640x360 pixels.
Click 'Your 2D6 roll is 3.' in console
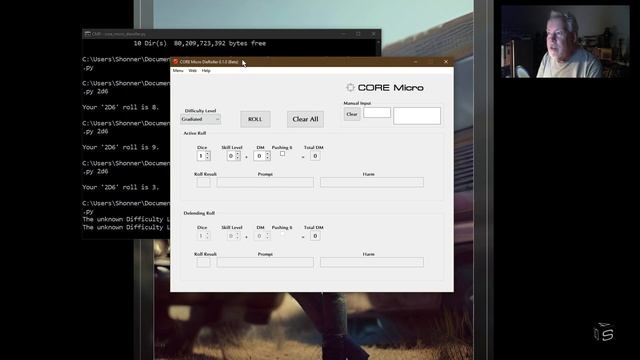(120, 187)
